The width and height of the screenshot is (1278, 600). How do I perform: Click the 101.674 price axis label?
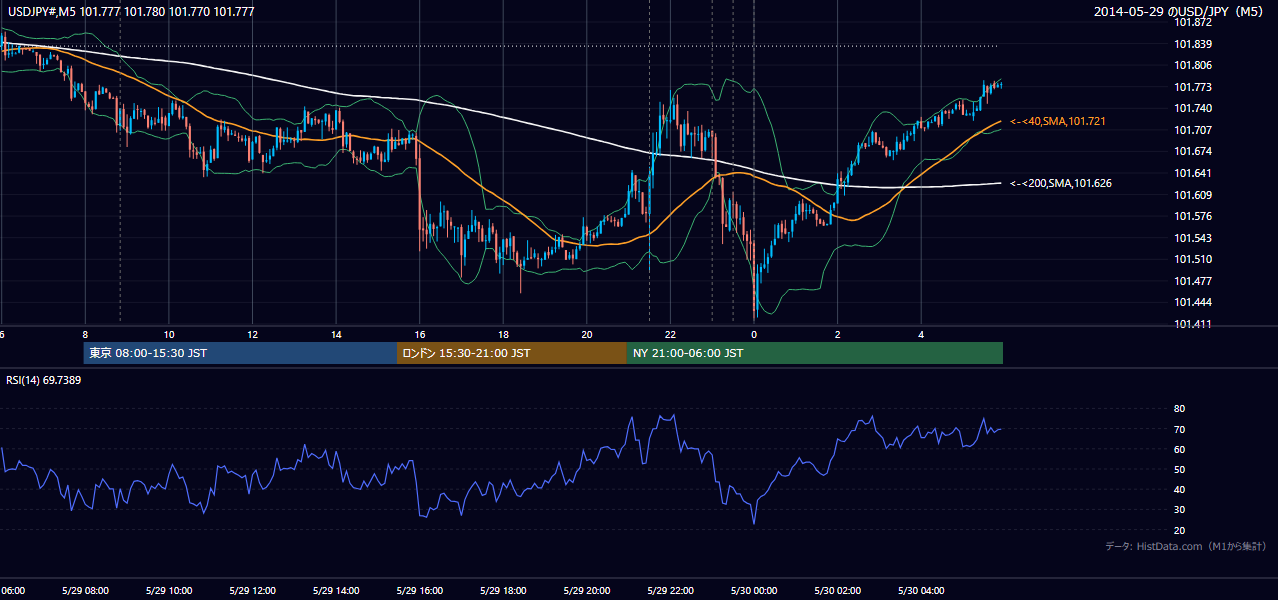click(1193, 151)
